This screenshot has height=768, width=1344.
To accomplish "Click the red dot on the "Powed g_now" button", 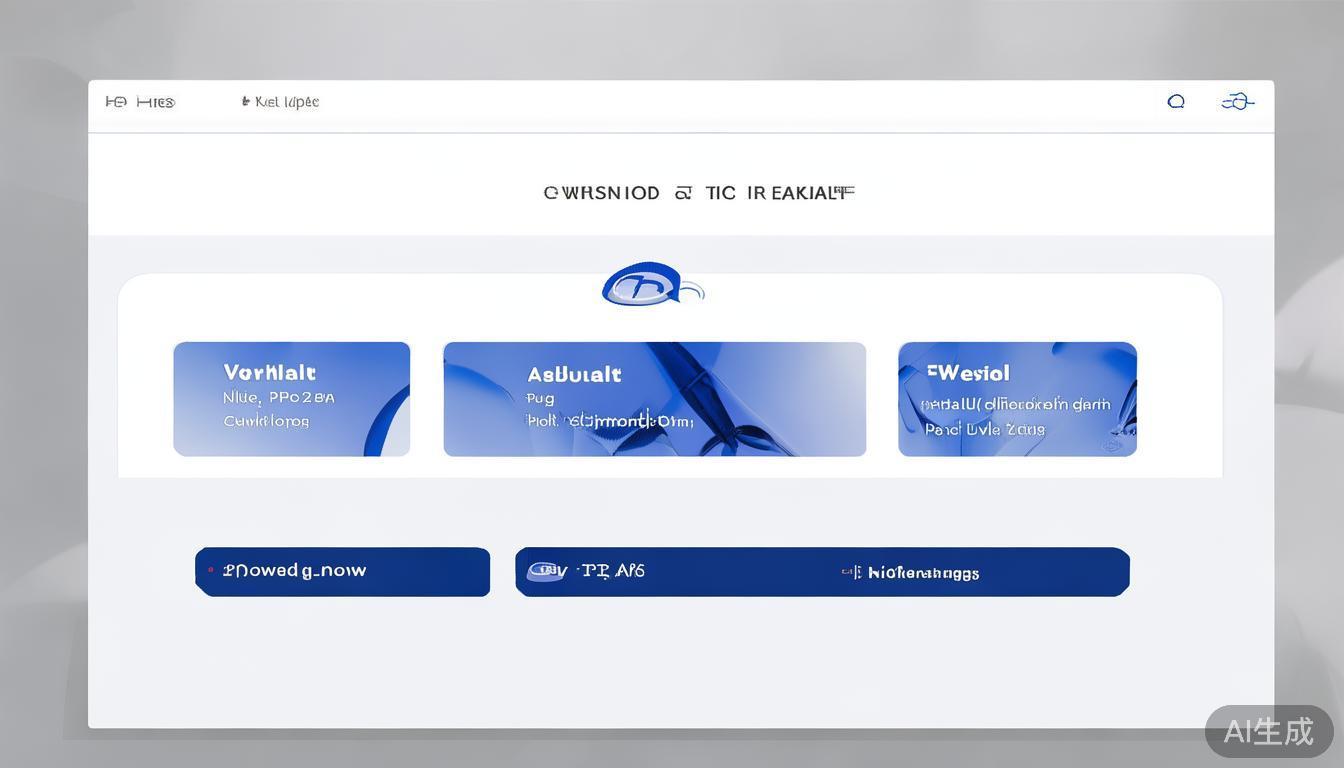I will tap(210, 570).
